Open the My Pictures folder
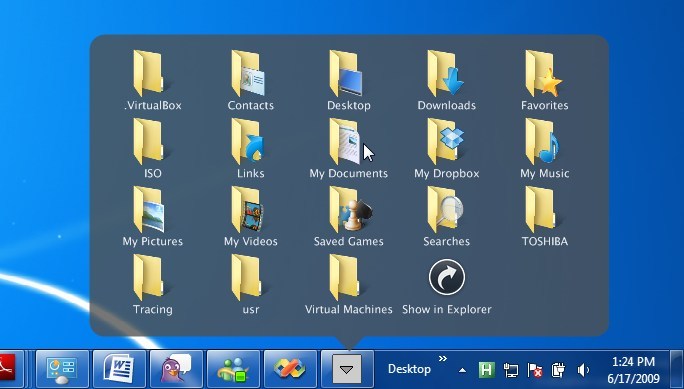The width and height of the screenshot is (684, 389). 152,215
